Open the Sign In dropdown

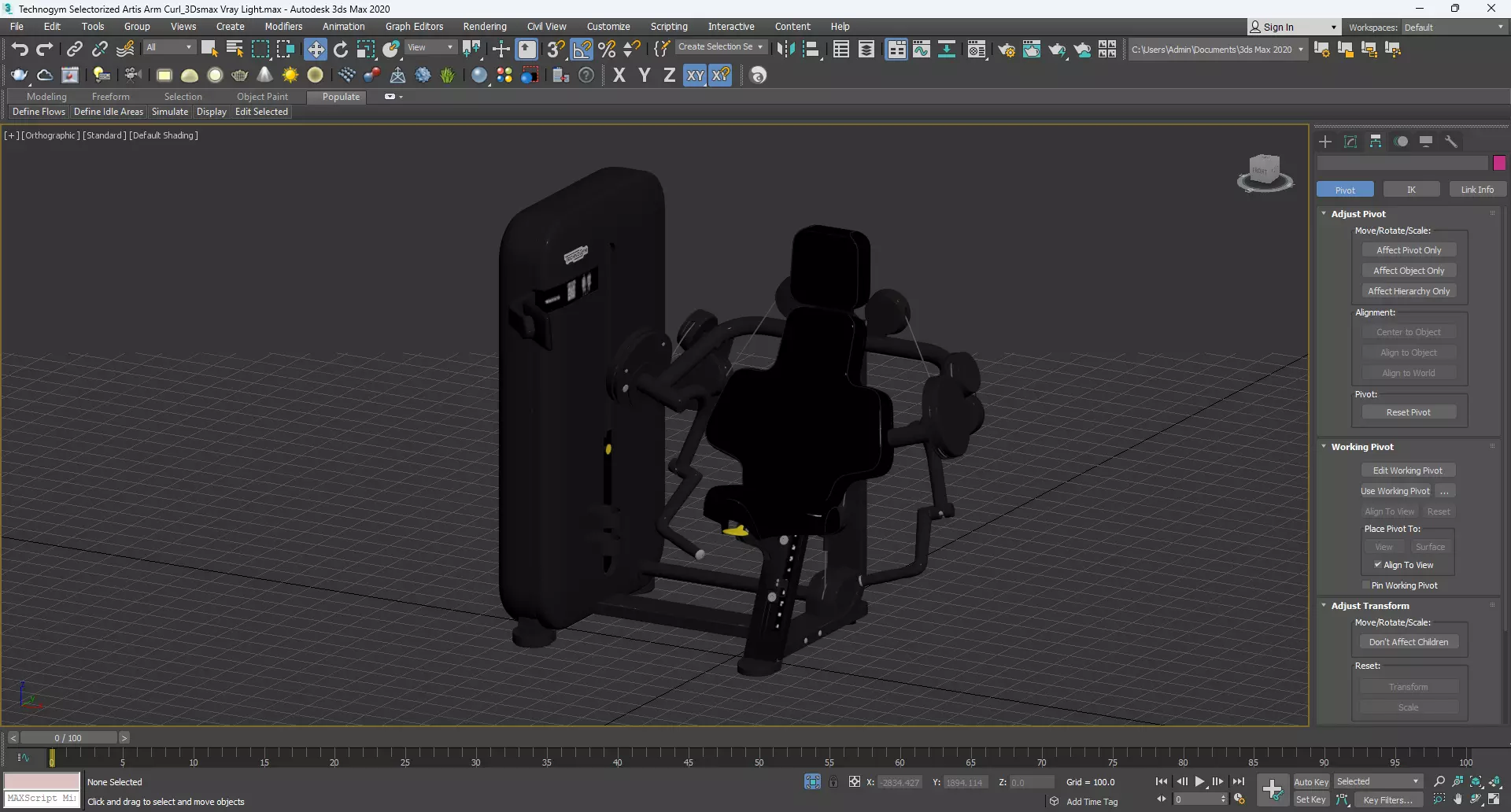tap(1293, 27)
